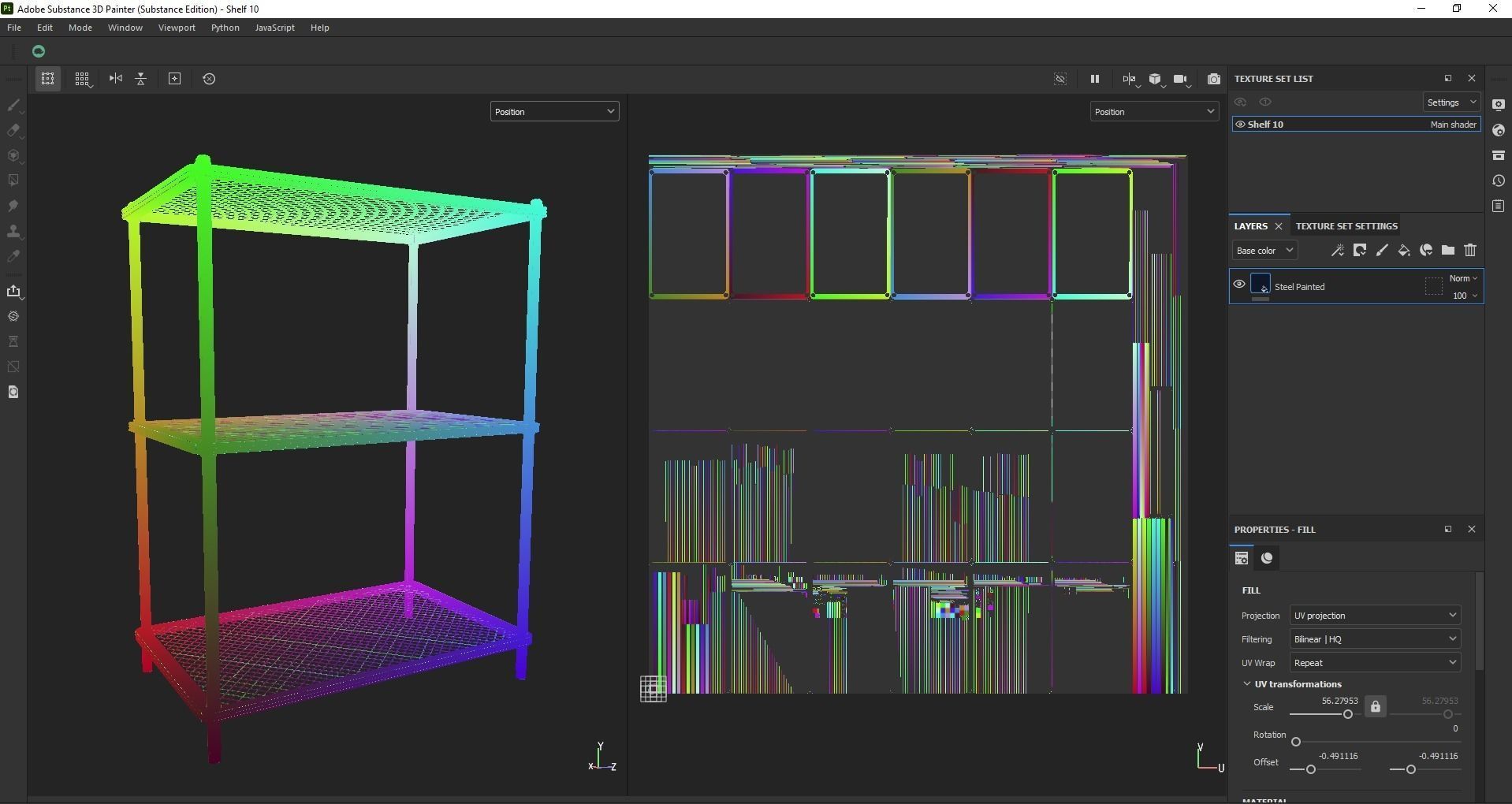Click the hourglass baking icon in left sidebar
The width and height of the screenshot is (1512, 804).
(13, 341)
